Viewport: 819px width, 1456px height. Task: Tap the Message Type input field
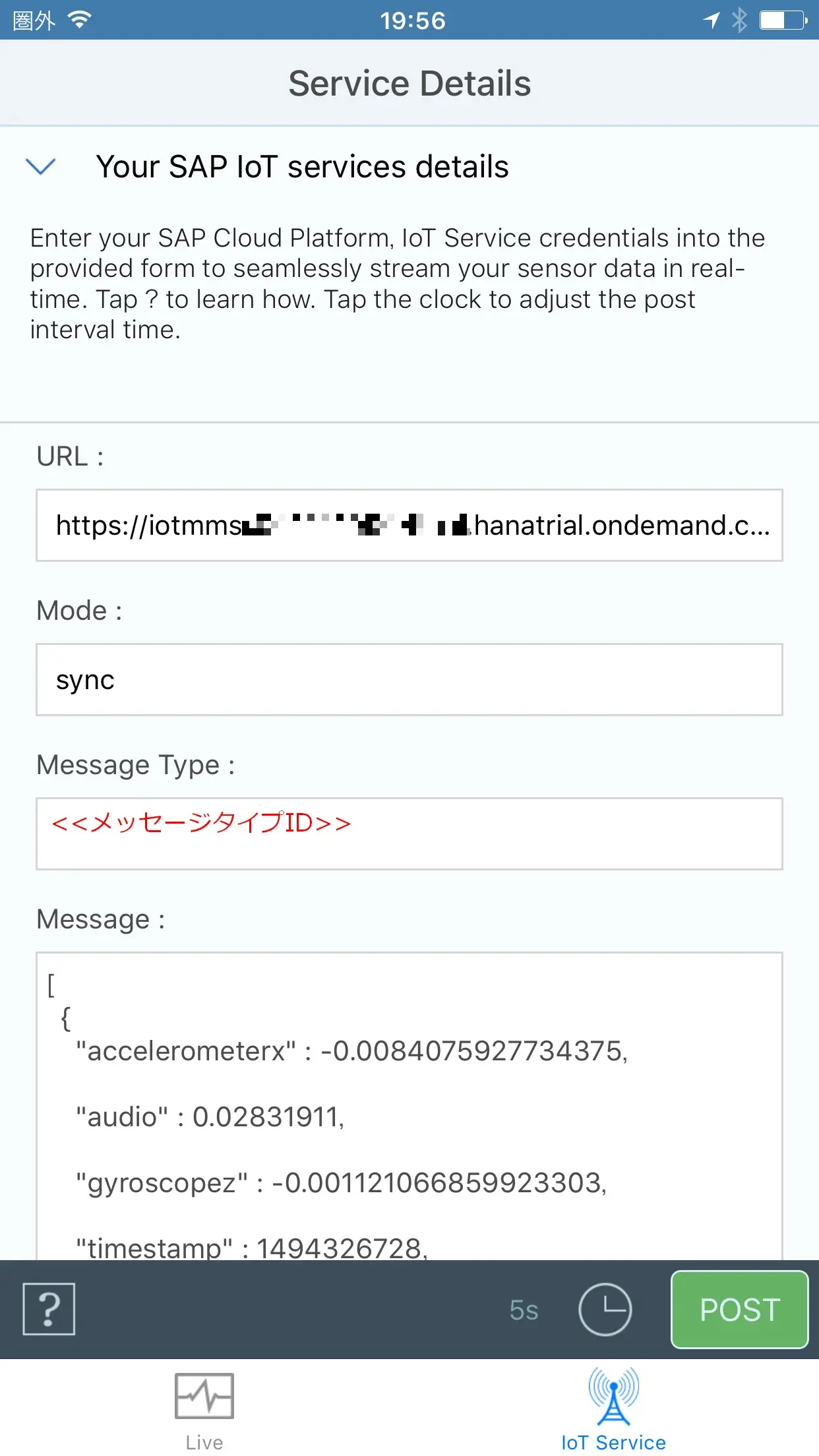click(409, 834)
